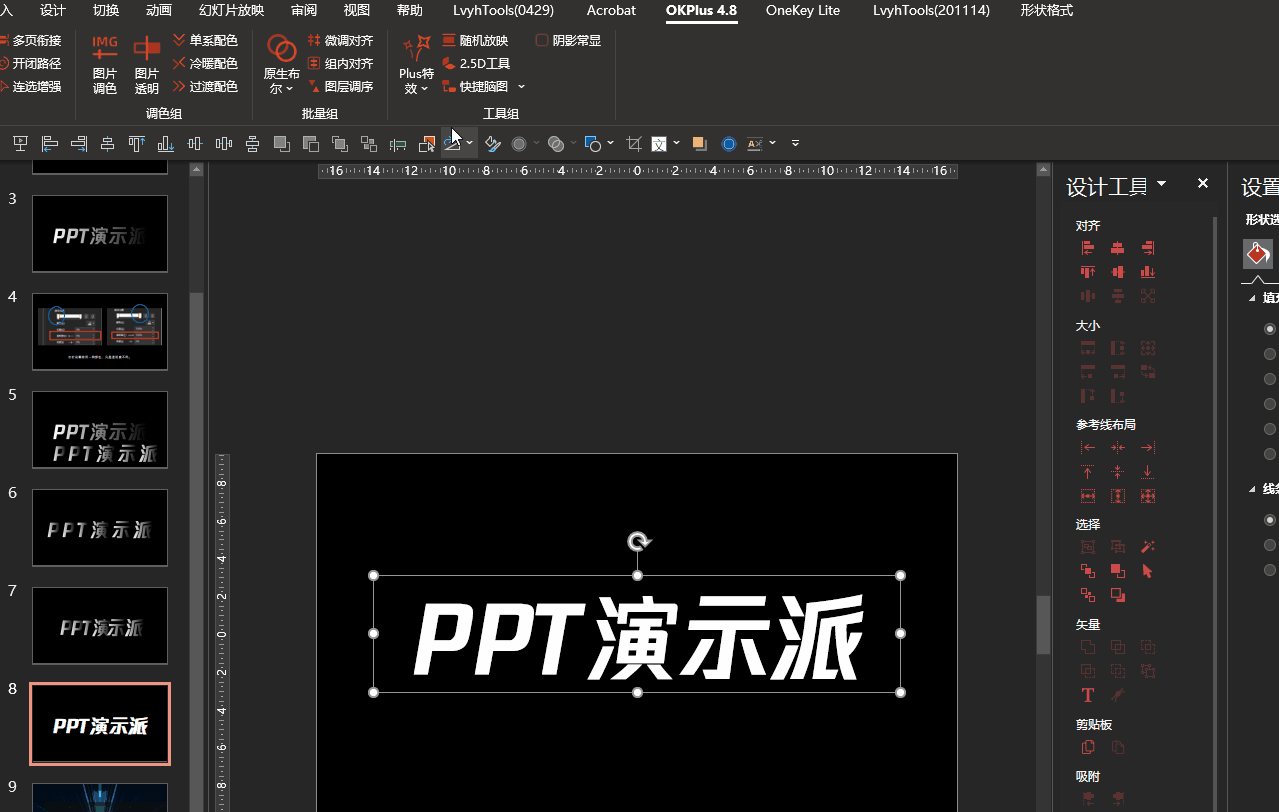Click the 图片透明 image transparency tool
Image resolution: width=1279 pixels, height=812 pixels.
point(147,64)
